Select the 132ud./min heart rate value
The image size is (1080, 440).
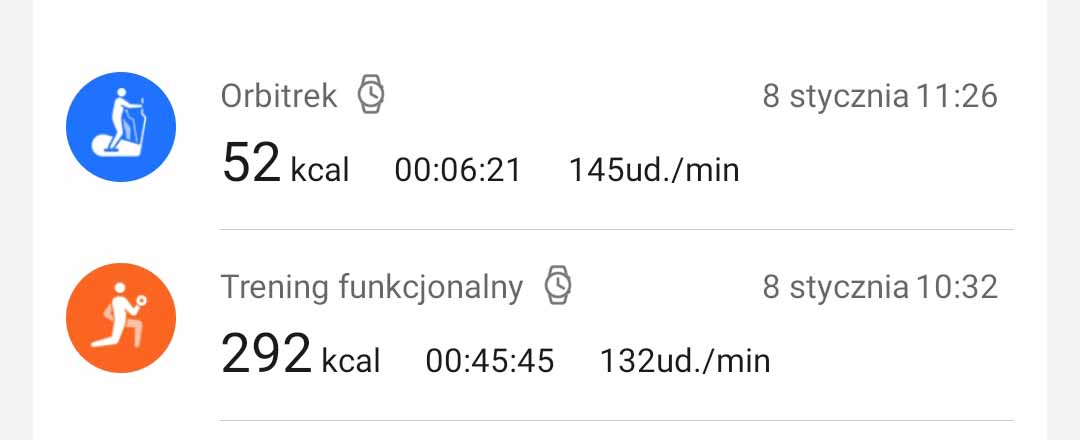(685, 361)
